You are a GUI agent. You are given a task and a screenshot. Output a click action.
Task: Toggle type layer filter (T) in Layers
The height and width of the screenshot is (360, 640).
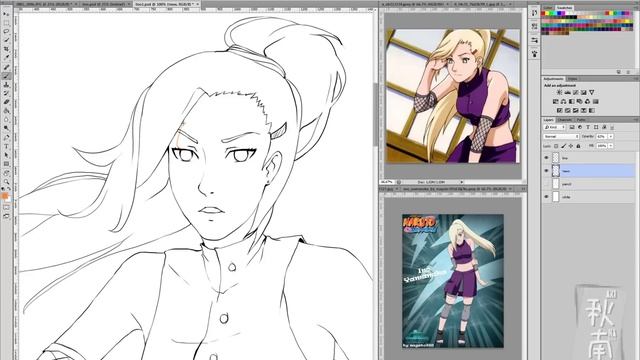click(x=588, y=127)
